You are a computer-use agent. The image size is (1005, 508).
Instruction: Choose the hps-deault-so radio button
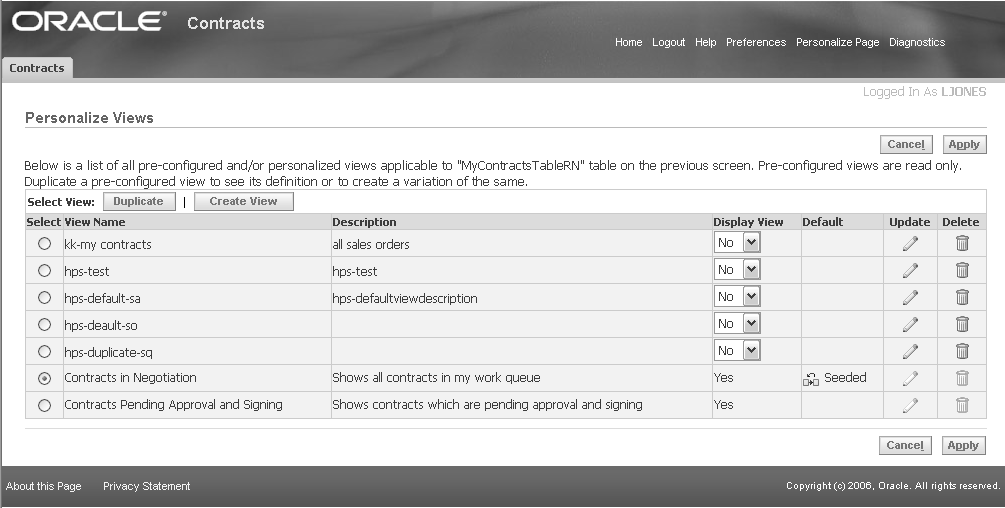pyautogui.click(x=44, y=324)
